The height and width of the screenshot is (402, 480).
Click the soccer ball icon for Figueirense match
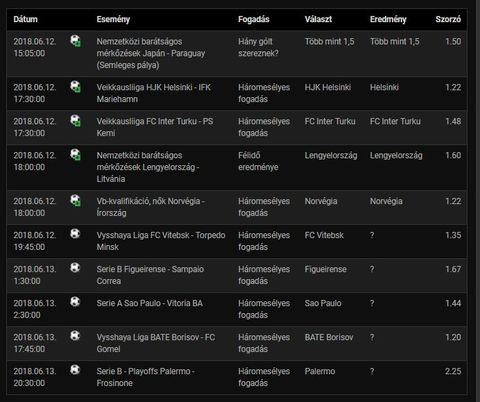point(75,268)
